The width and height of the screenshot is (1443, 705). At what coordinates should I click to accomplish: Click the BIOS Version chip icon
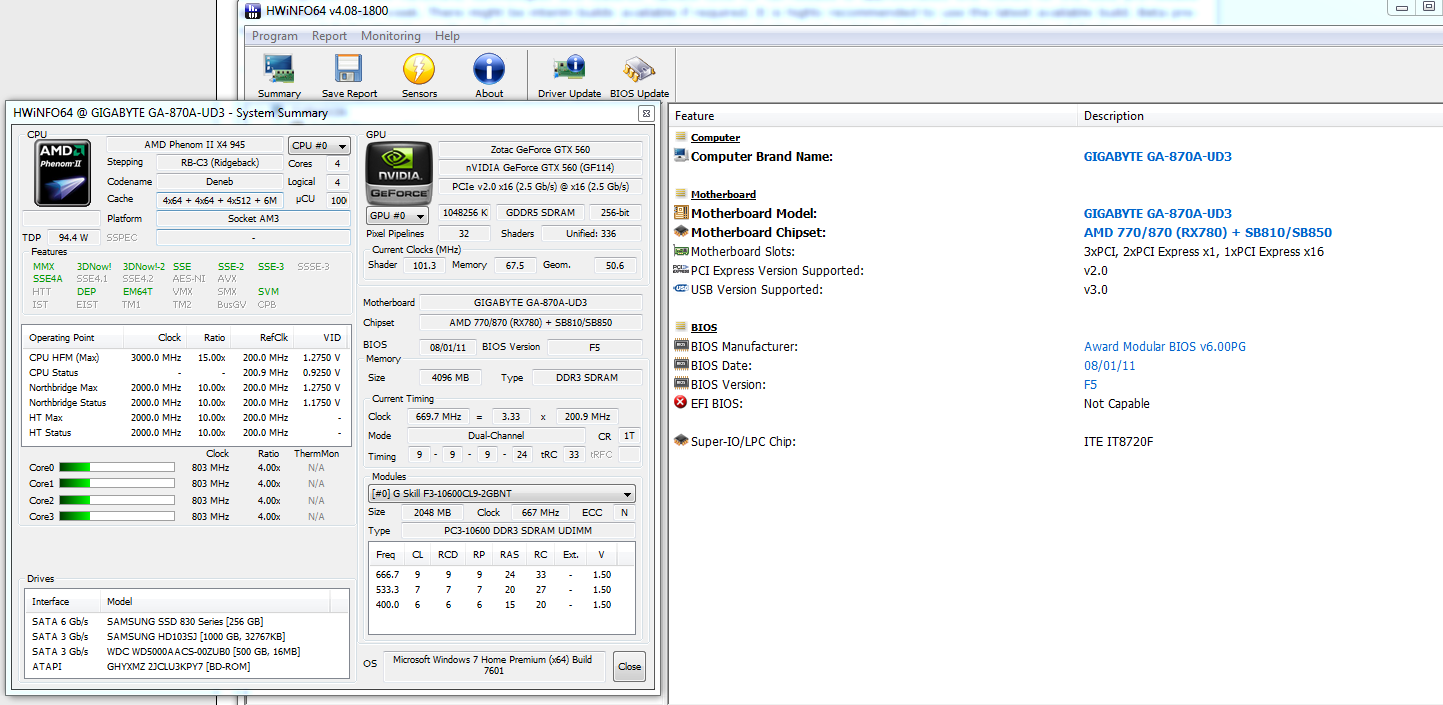point(681,384)
